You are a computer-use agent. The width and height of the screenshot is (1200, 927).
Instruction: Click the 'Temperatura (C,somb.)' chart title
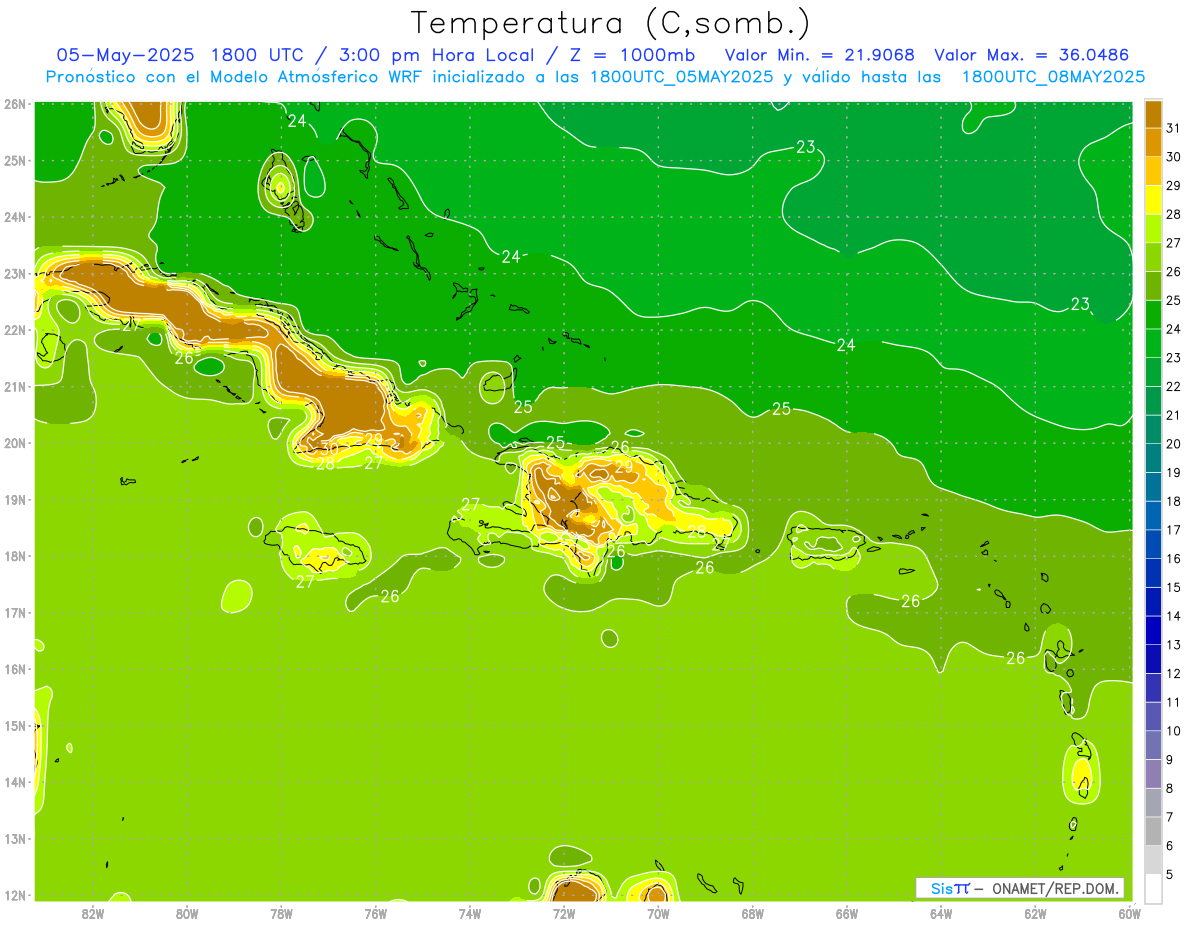pyautogui.click(x=611, y=23)
